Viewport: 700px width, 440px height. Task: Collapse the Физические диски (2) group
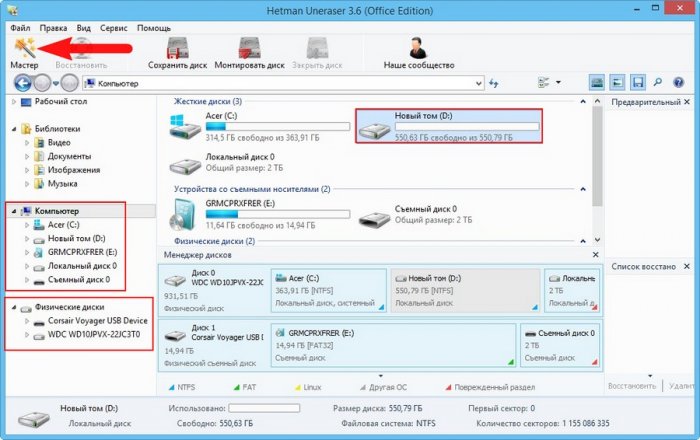(x=583, y=241)
